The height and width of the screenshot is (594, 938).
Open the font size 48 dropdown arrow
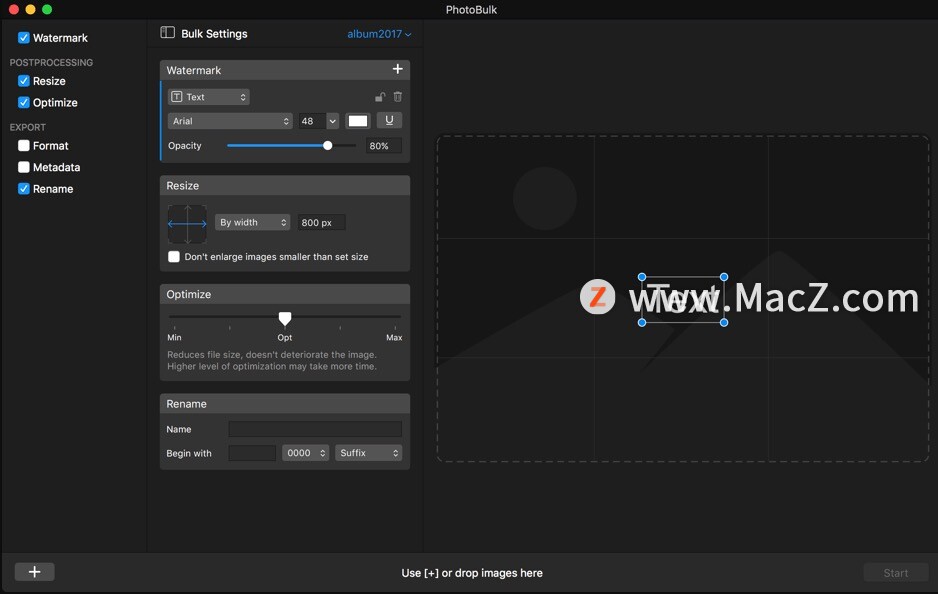click(x=333, y=121)
